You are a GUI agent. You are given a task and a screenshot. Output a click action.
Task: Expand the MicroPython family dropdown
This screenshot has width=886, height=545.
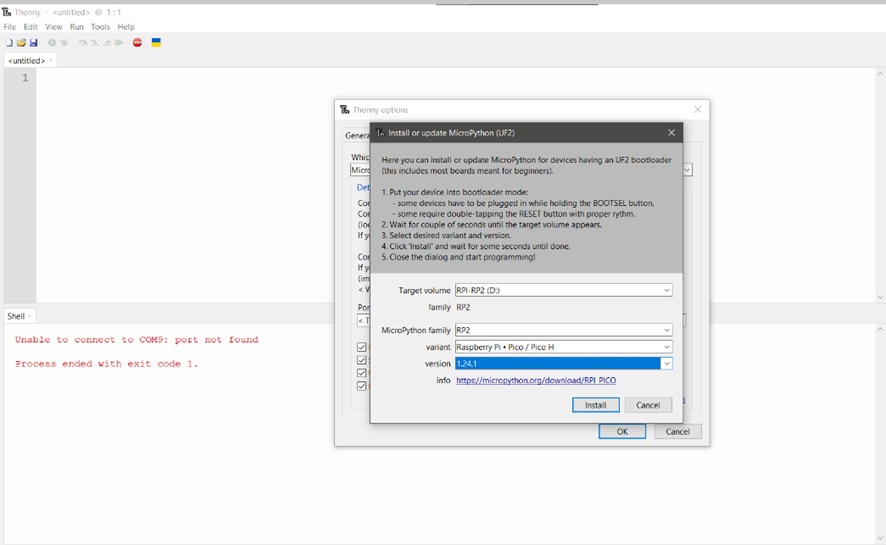(x=667, y=330)
